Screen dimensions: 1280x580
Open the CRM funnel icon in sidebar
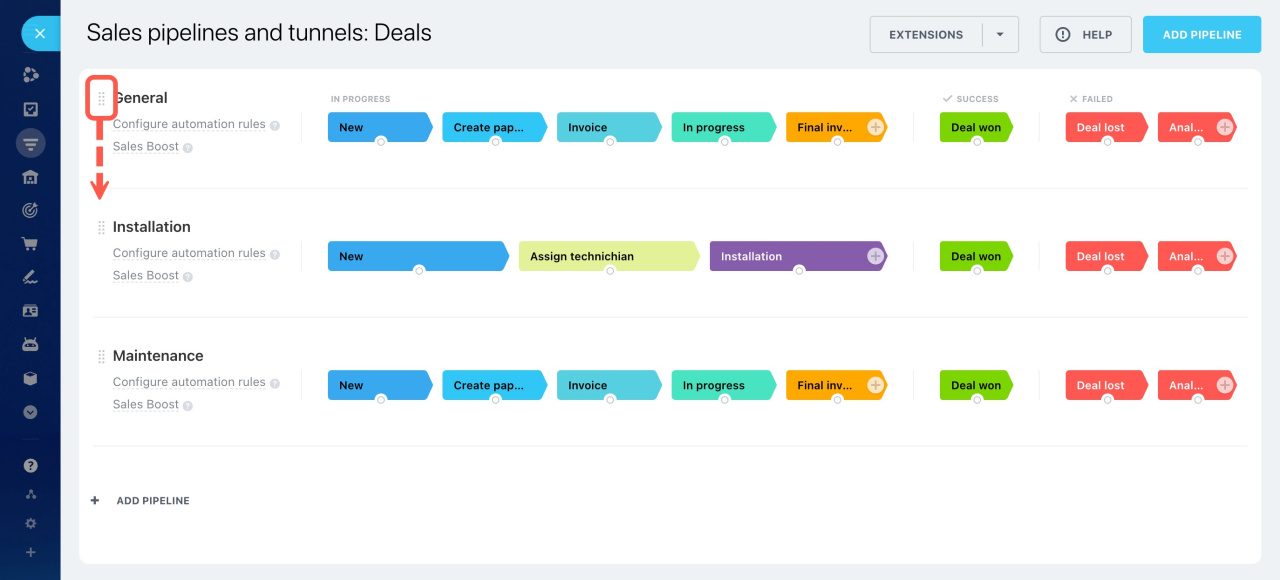tap(30, 144)
